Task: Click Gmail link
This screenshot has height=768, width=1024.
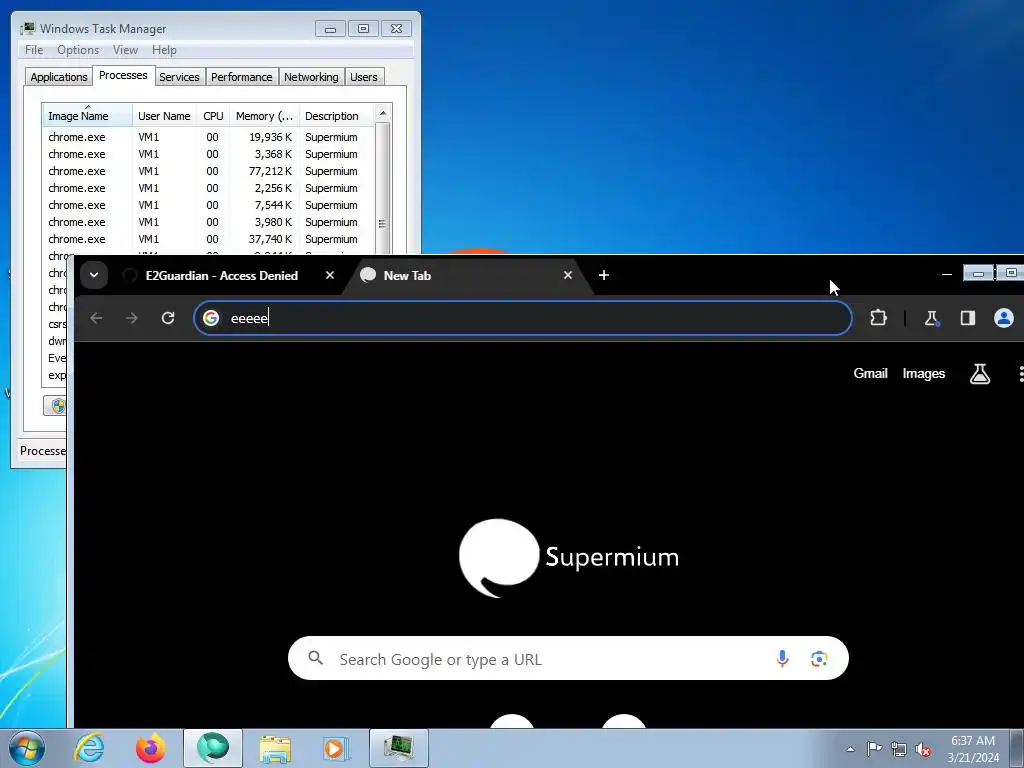Action: 870,374
